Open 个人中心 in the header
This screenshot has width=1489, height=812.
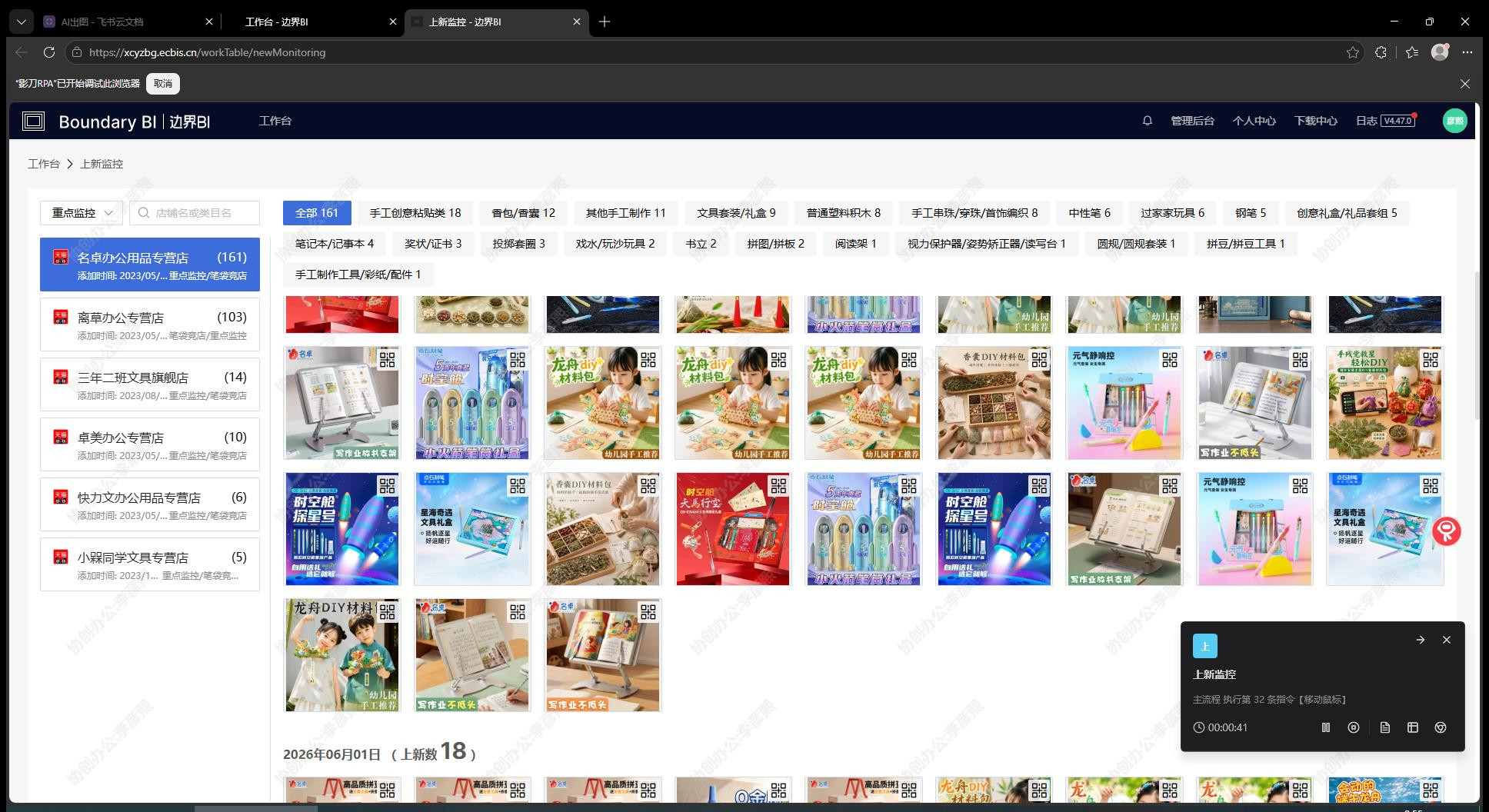[1254, 121]
